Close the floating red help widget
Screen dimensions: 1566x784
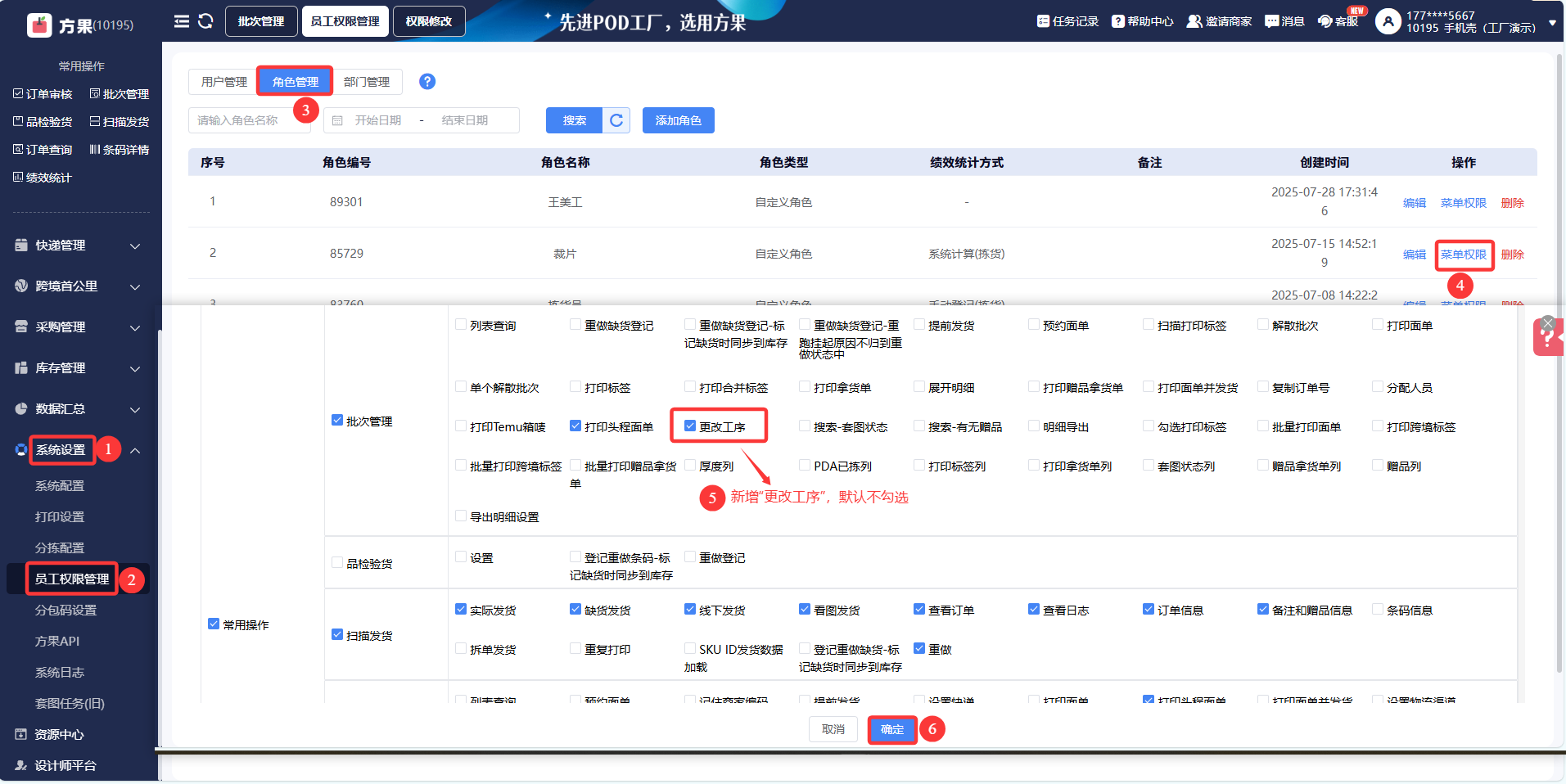tap(1547, 323)
